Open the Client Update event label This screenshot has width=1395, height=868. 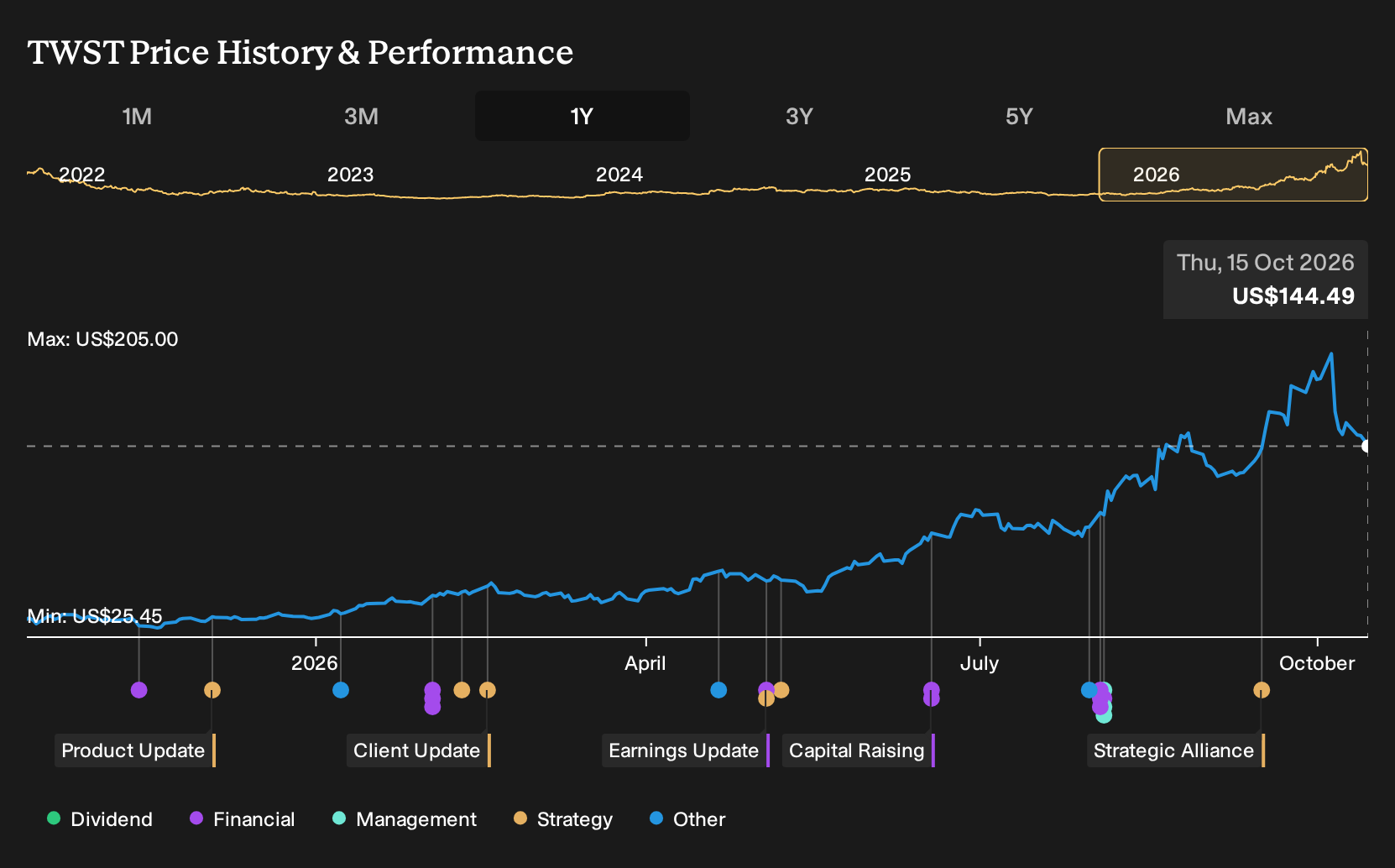click(418, 750)
